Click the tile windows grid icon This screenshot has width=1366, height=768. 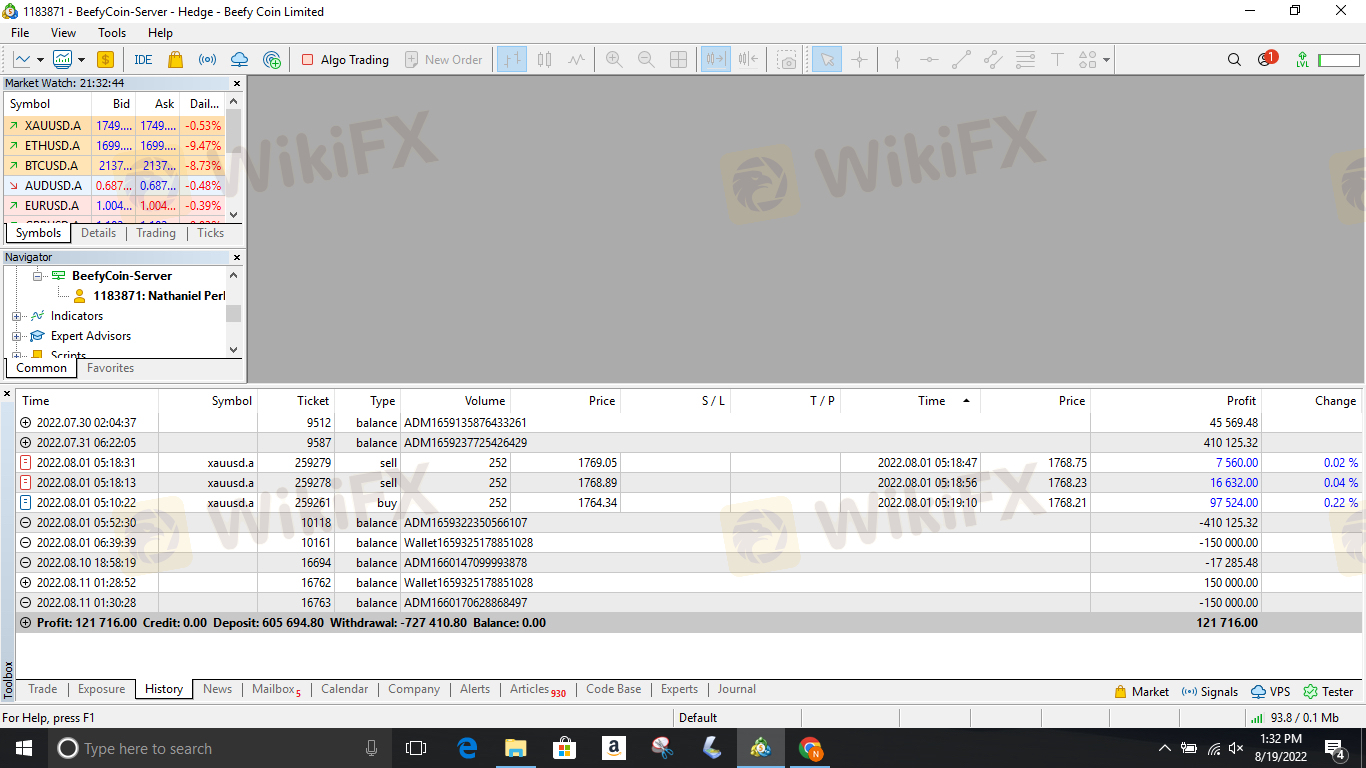678,60
